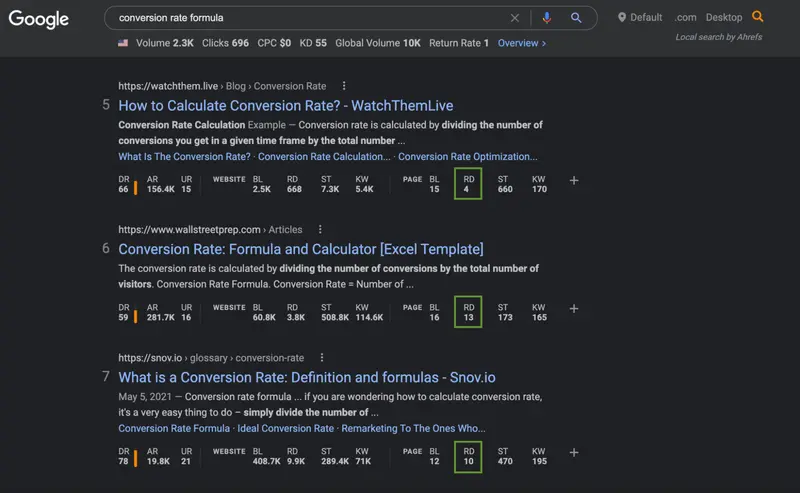Viewport: 800px width, 493px height.
Task: Click the Clicks 696 metric
Action: [226, 43]
